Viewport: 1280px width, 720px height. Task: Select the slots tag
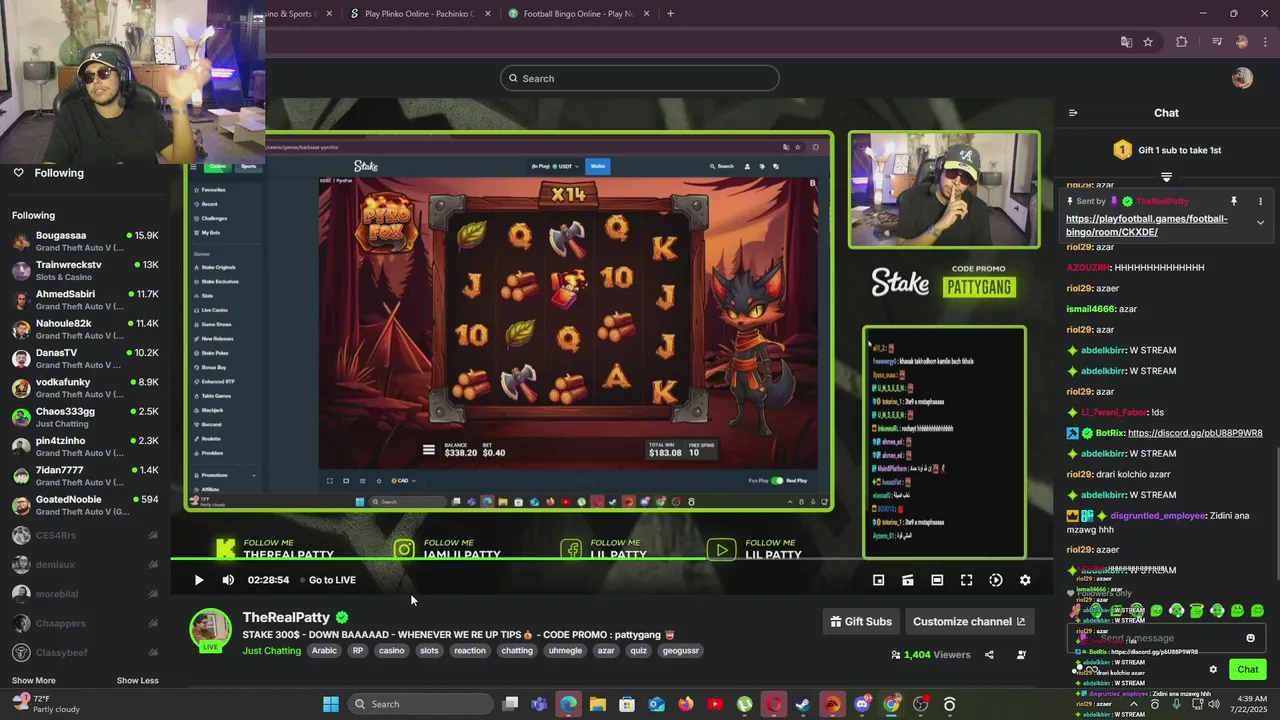tap(429, 651)
